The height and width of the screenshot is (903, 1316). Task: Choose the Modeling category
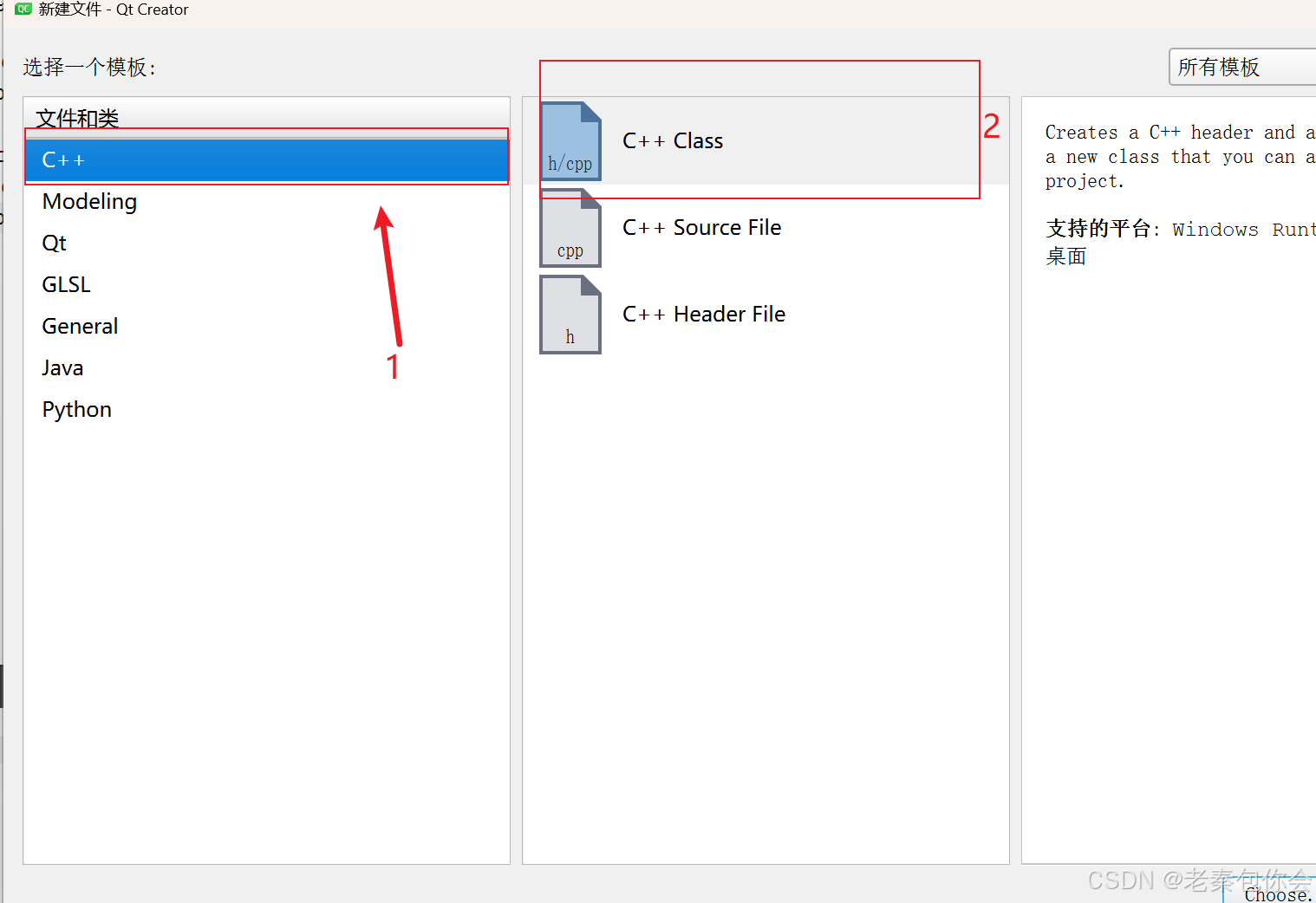267,202
